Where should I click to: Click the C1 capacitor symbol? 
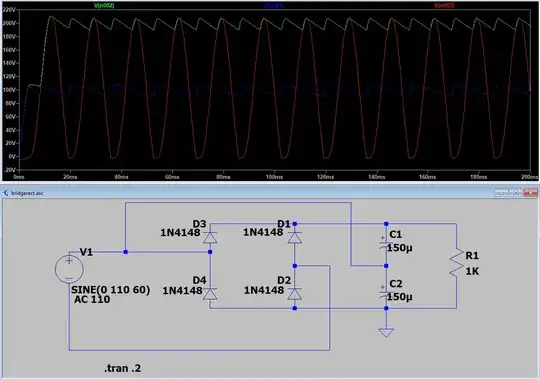pyautogui.click(x=386, y=243)
